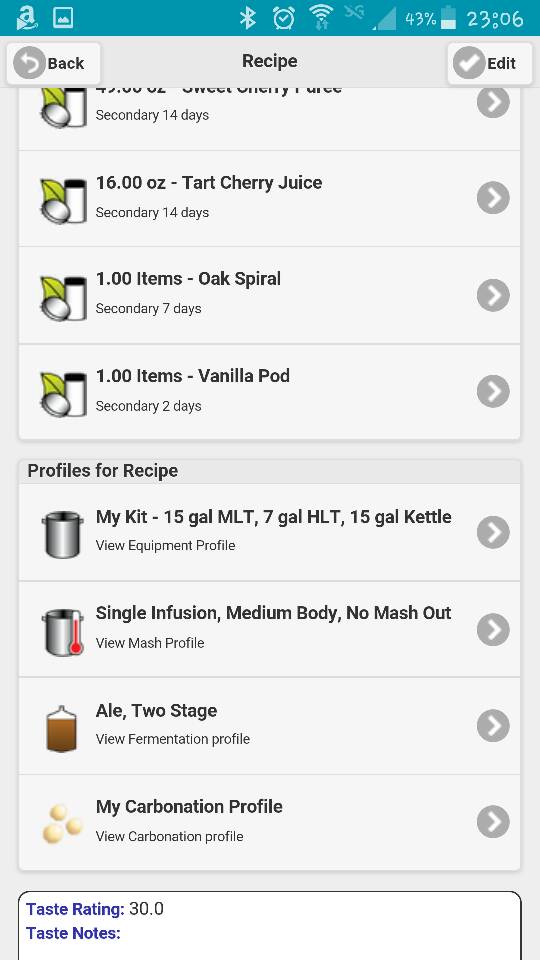Tap the mash profile thermometer pot icon

point(64,632)
